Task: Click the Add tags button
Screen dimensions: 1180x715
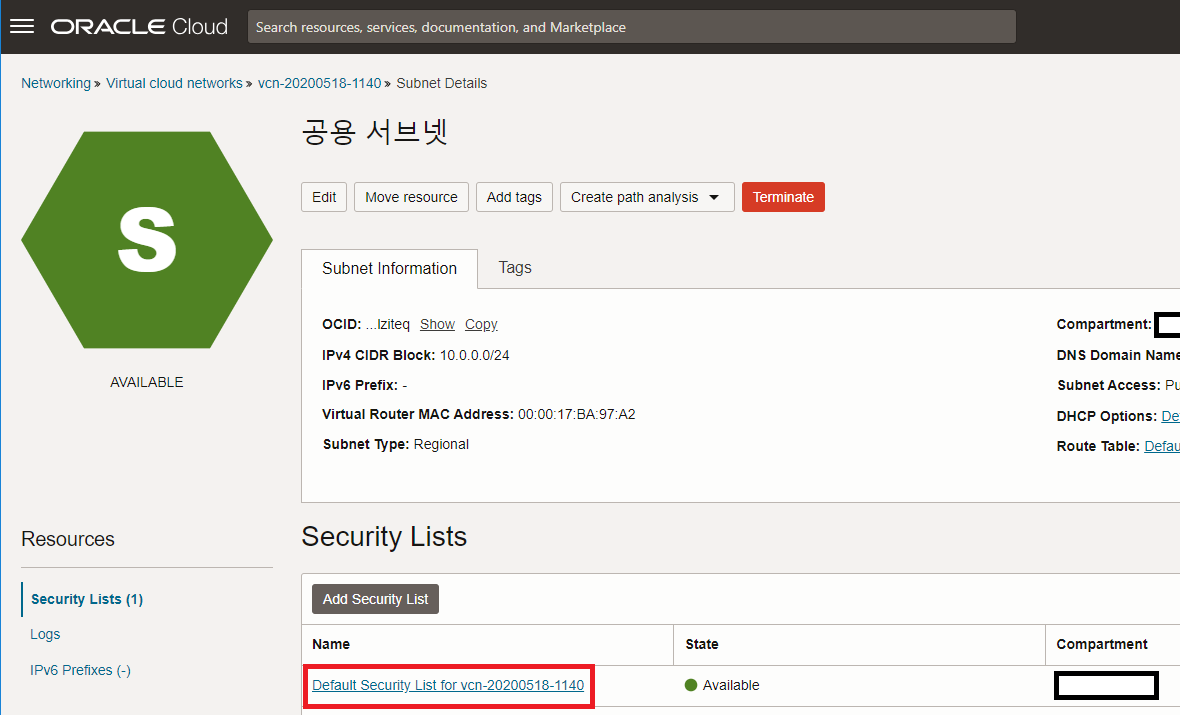Action: [514, 196]
